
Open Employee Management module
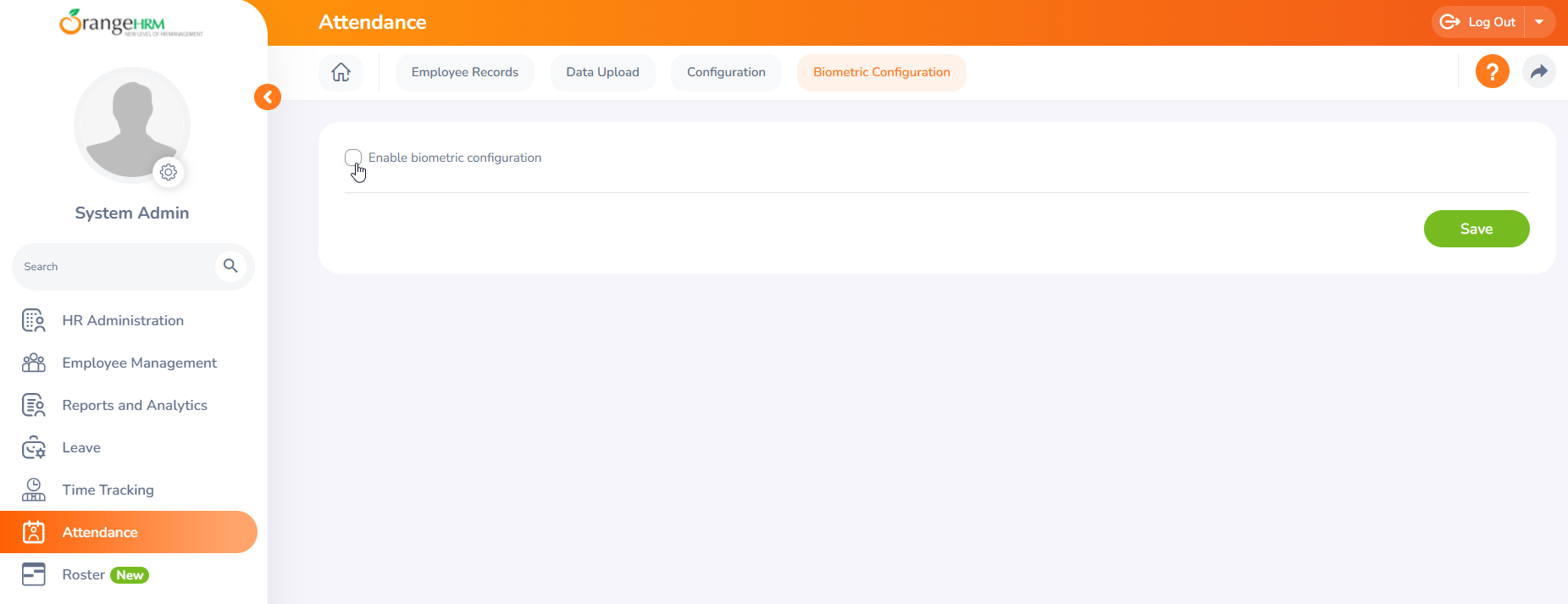[x=139, y=363]
